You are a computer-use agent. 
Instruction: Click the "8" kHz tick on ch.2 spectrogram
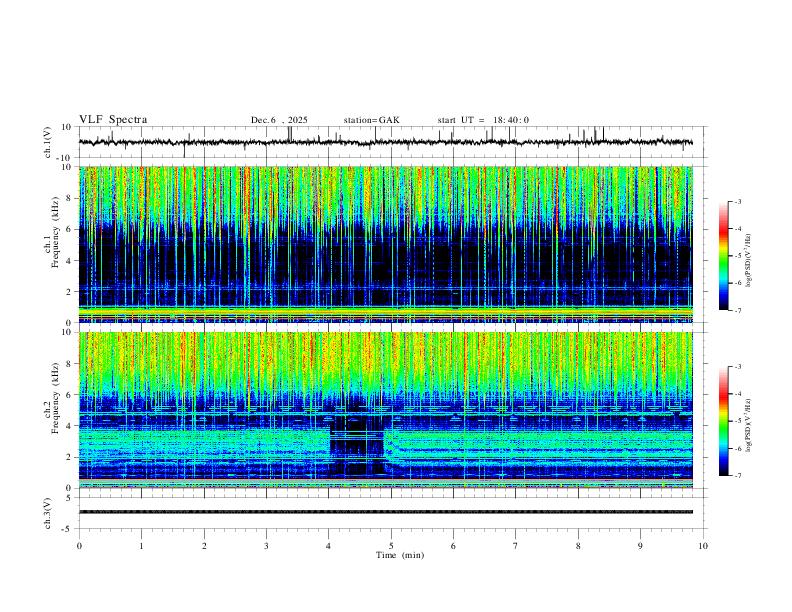(69, 364)
